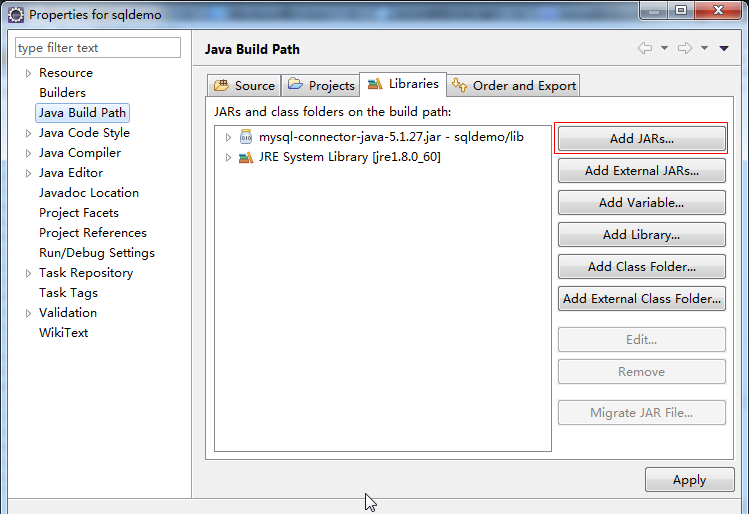The width and height of the screenshot is (749, 514).
Task: Click the mysql-connector jar file icon
Action: pos(246,137)
